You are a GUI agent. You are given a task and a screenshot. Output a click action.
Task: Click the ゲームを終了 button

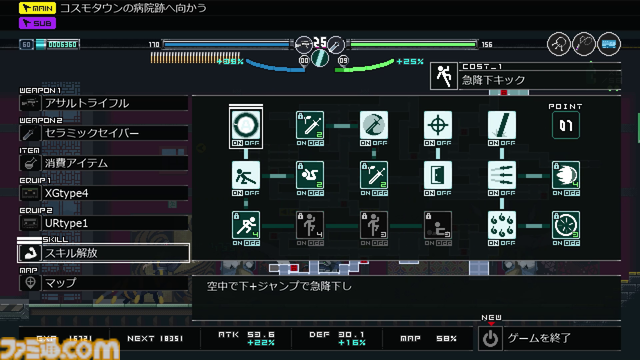pos(549,338)
